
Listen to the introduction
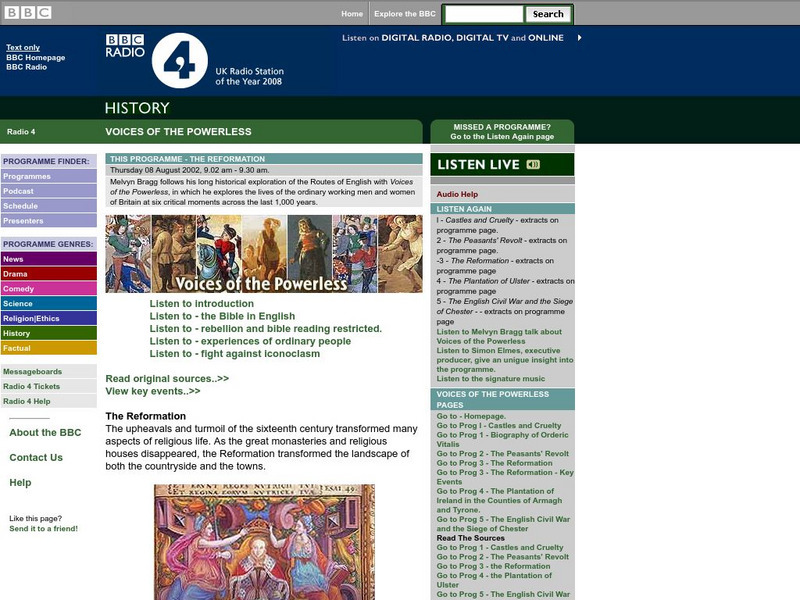pos(203,302)
